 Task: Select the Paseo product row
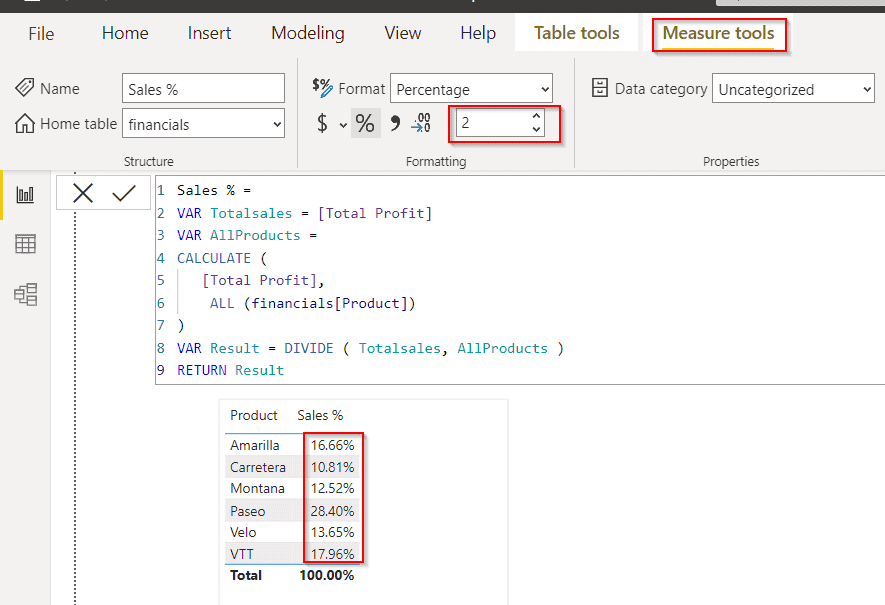(x=293, y=511)
